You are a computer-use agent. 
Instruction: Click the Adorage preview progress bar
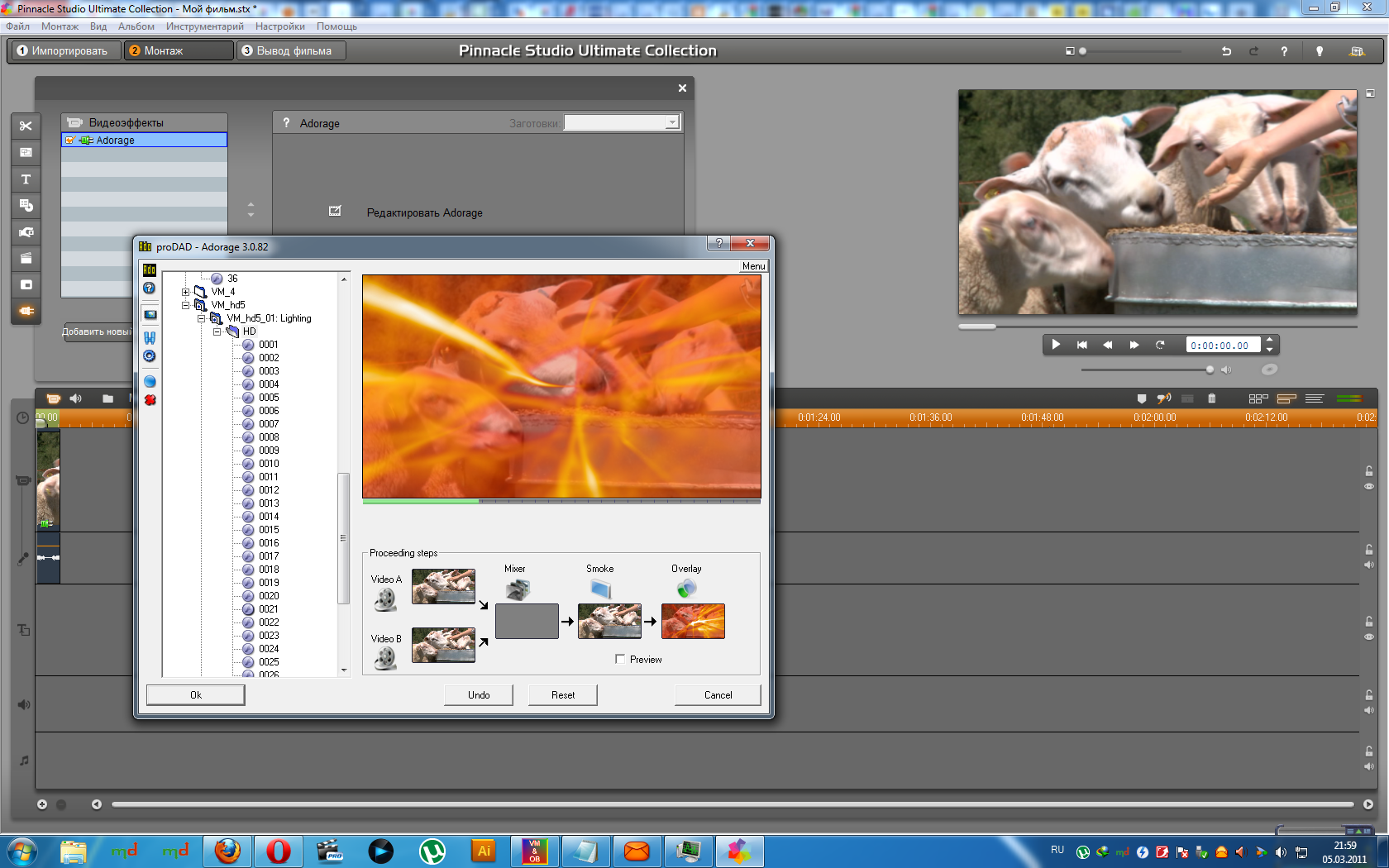(561, 501)
